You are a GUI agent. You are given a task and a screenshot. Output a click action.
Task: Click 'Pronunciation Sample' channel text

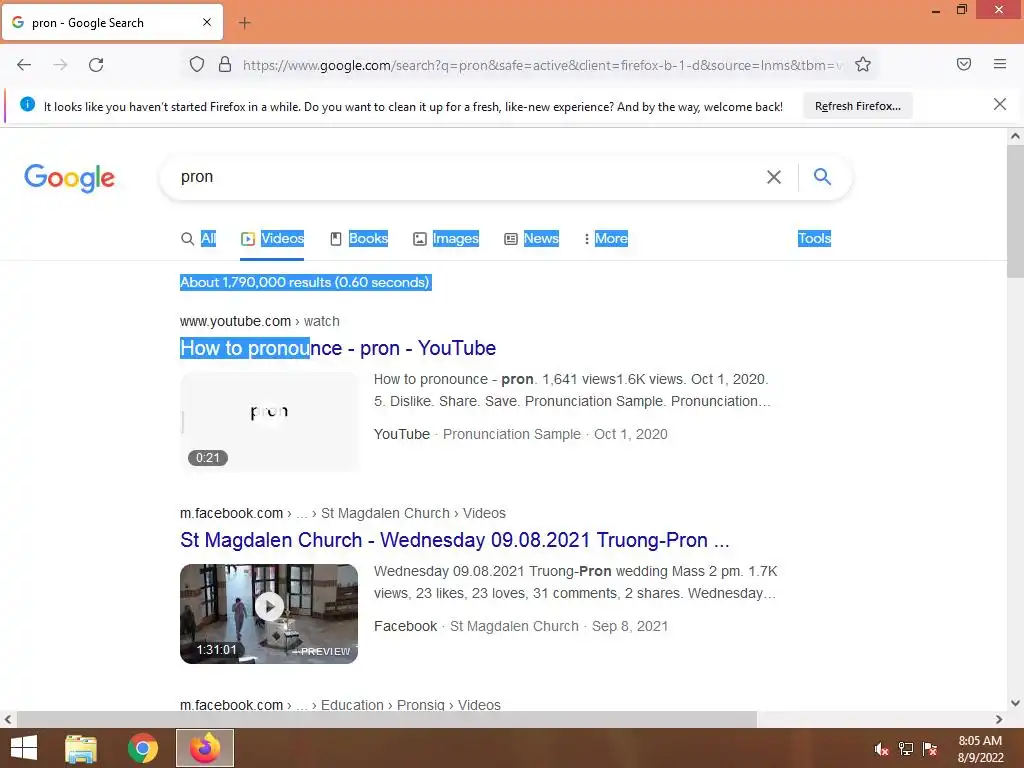(x=512, y=434)
